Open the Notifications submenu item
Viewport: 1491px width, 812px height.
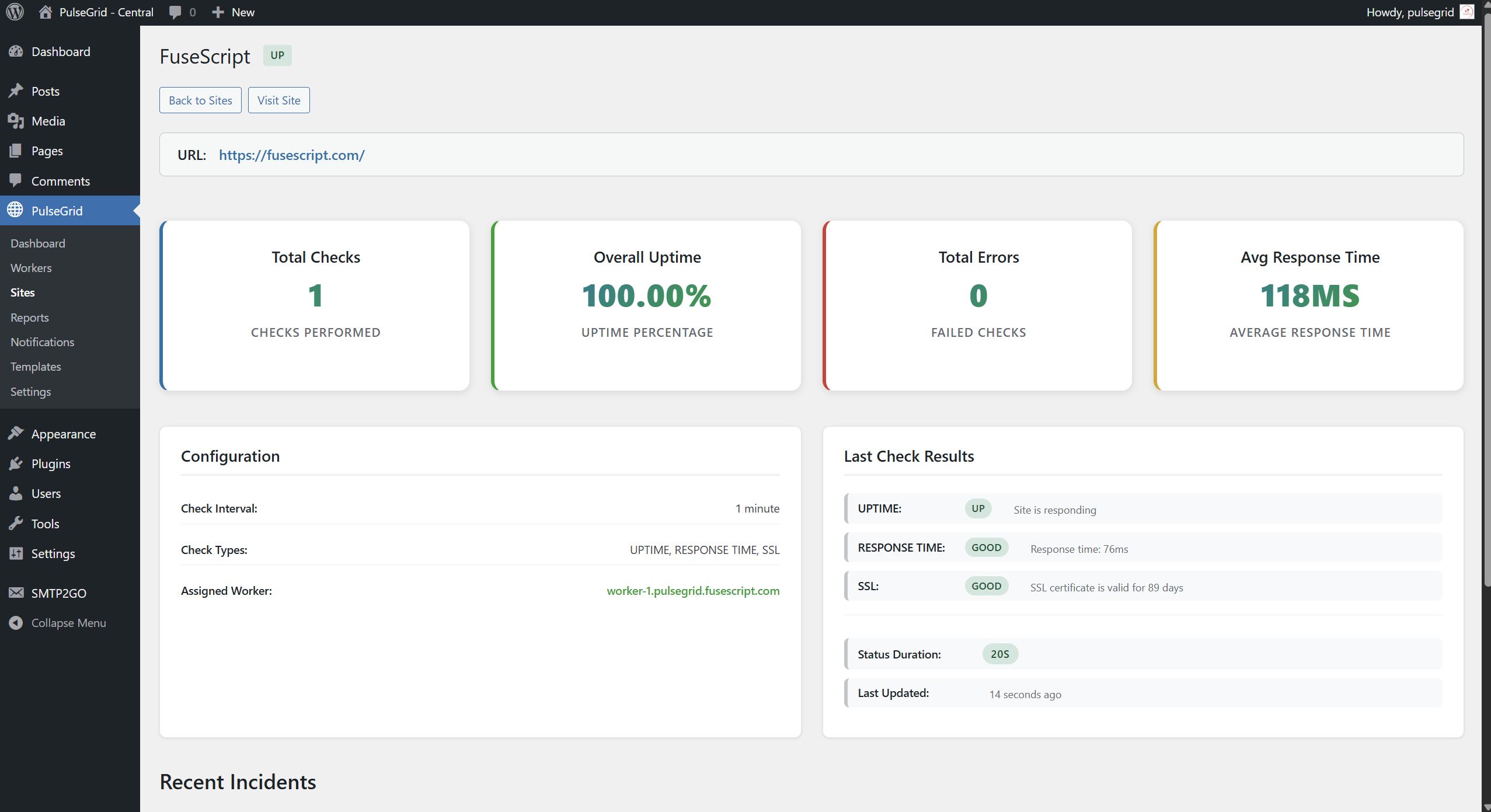[x=42, y=342]
